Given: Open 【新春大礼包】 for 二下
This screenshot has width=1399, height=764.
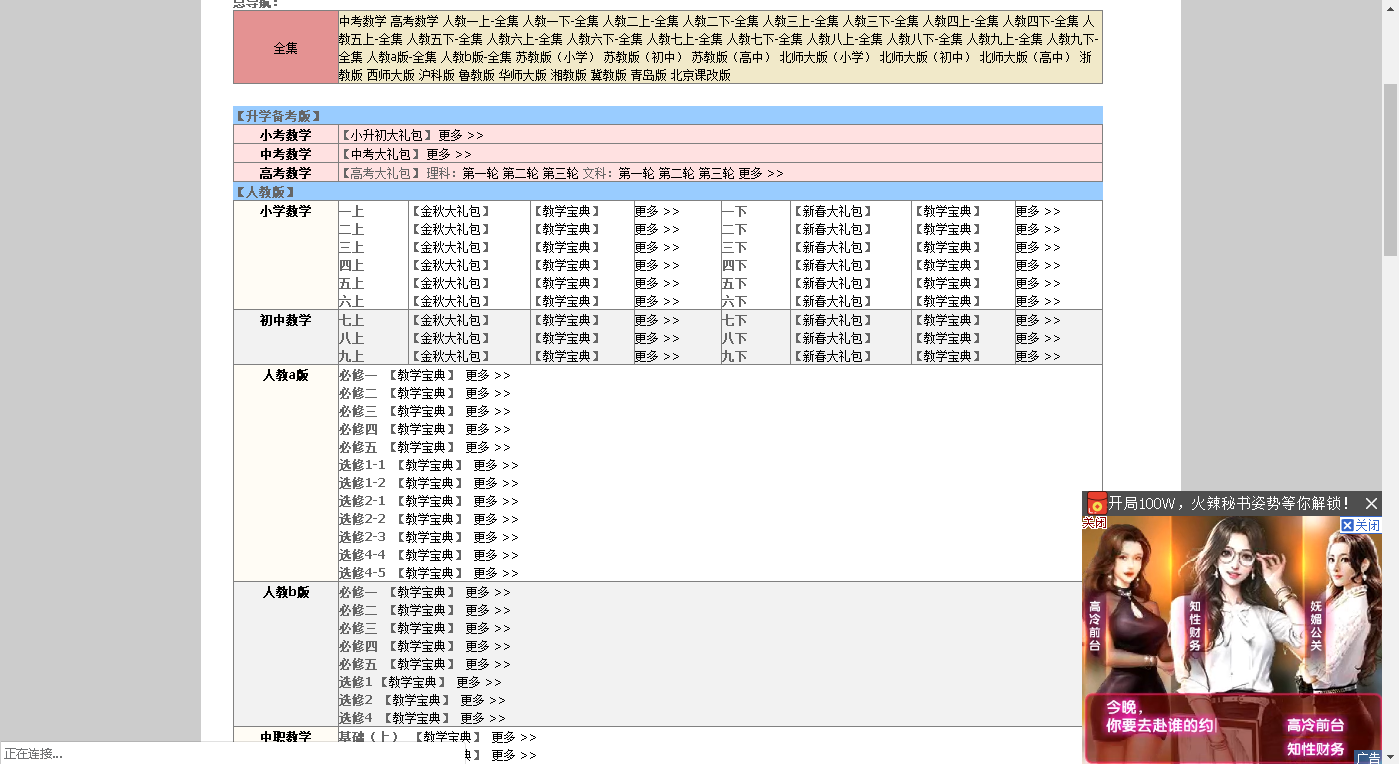Looking at the screenshot, I should point(833,229).
